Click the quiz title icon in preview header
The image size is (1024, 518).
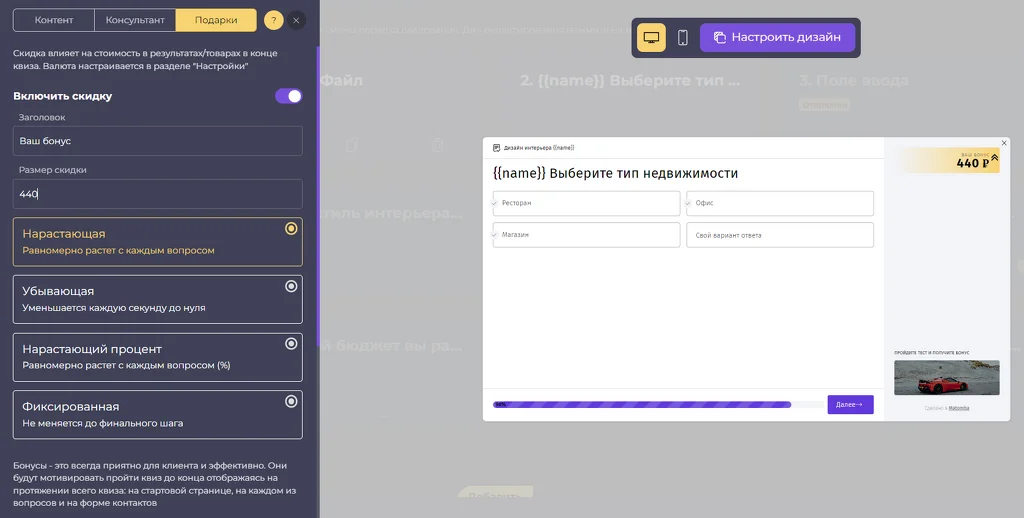click(496, 148)
